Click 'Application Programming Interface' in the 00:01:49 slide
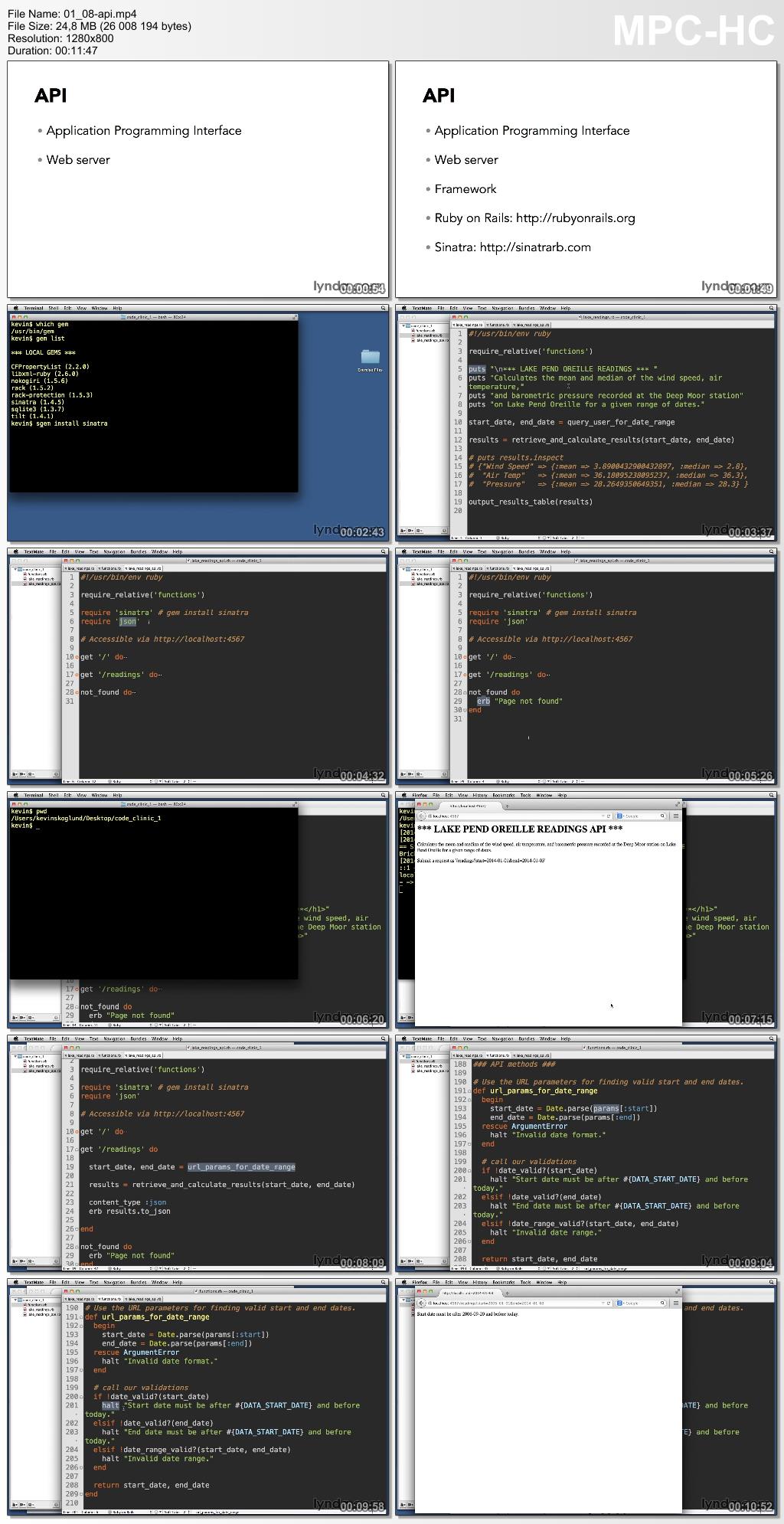 pyautogui.click(x=532, y=131)
